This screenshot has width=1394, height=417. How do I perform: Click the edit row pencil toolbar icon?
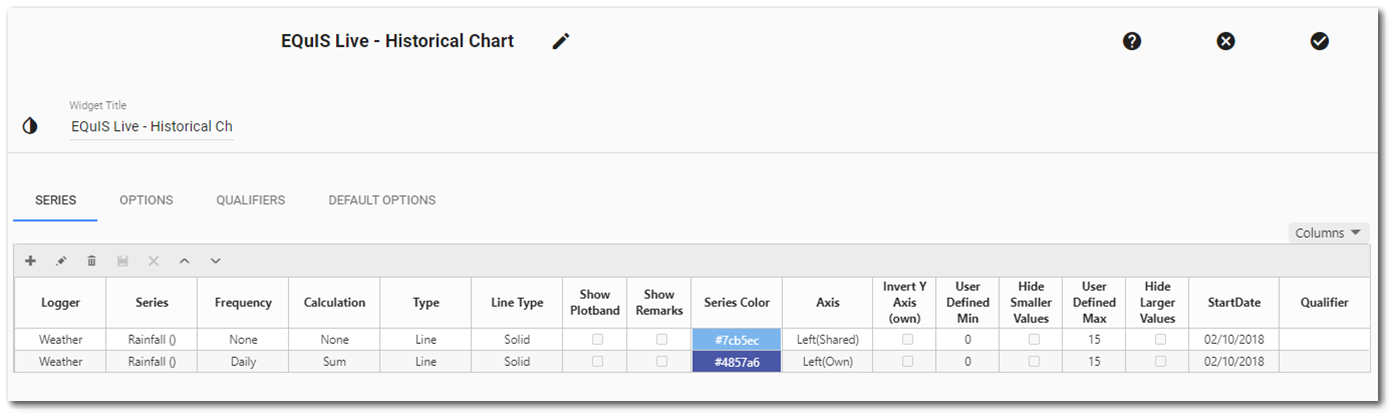point(61,261)
